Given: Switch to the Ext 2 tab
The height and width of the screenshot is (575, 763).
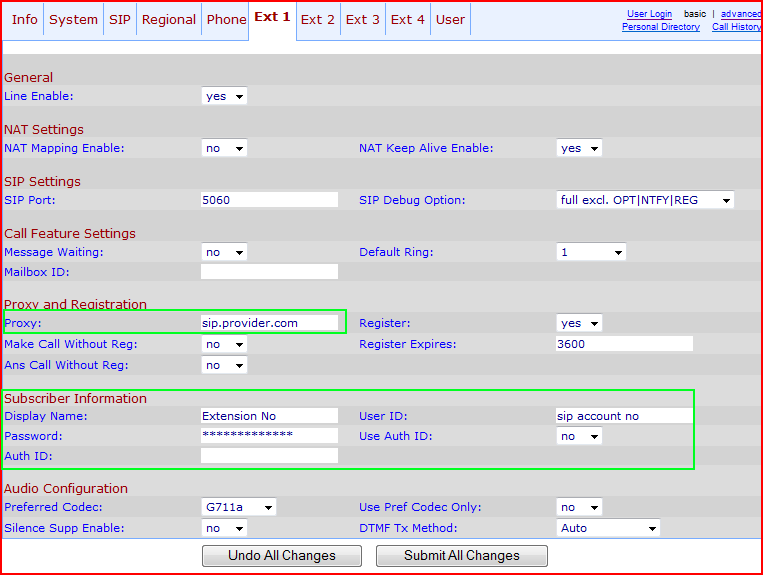Looking at the screenshot, I should [318, 20].
